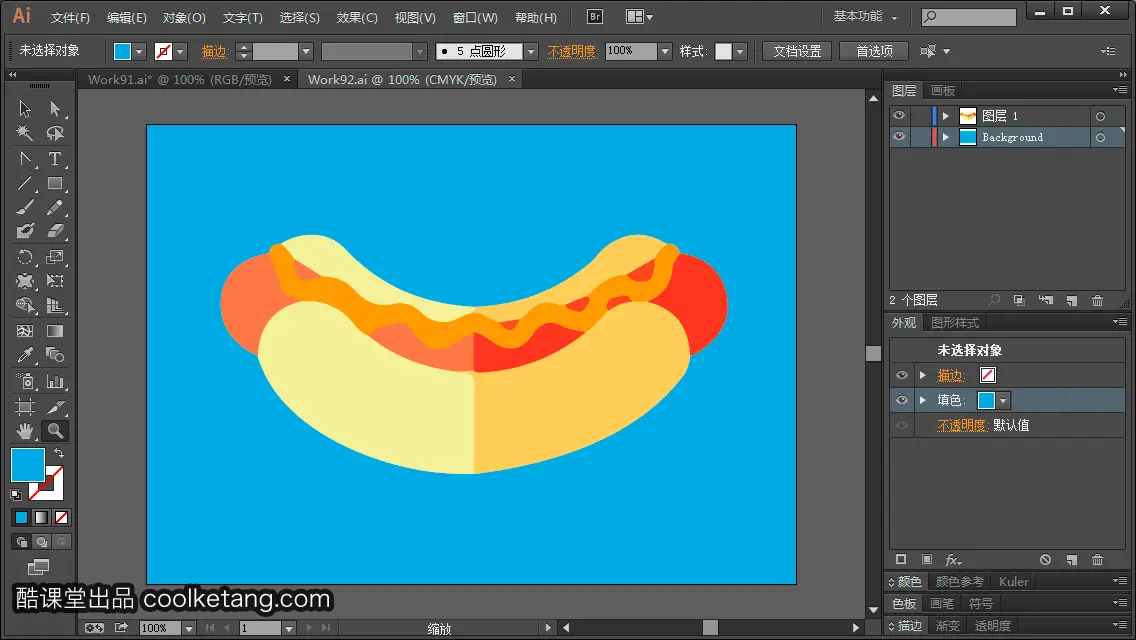
Task: Open Adobe Bridge via Br icon
Action: (x=595, y=17)
